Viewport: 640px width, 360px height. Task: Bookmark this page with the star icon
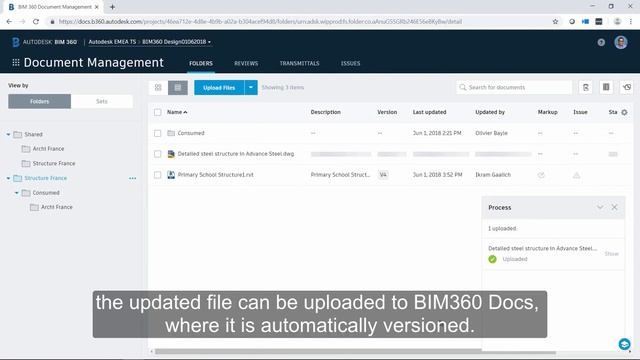tap(555, 22)
